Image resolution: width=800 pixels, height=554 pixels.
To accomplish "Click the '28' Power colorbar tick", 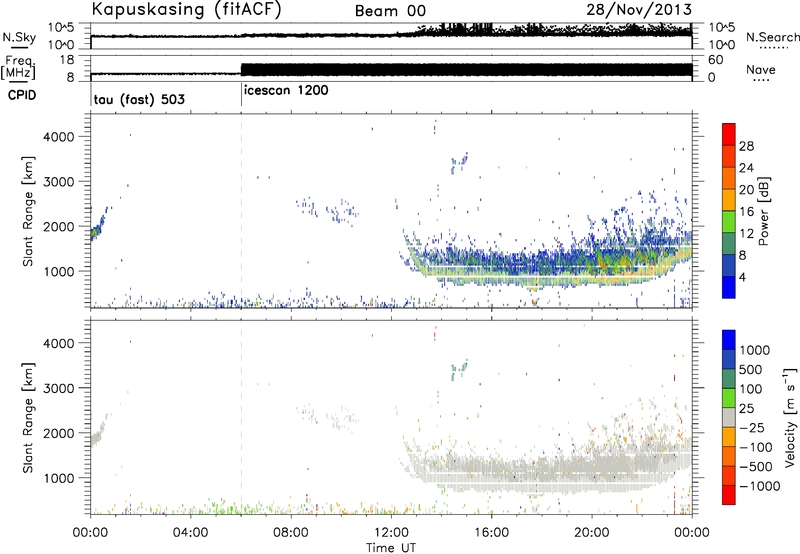I will coord(746,146).
